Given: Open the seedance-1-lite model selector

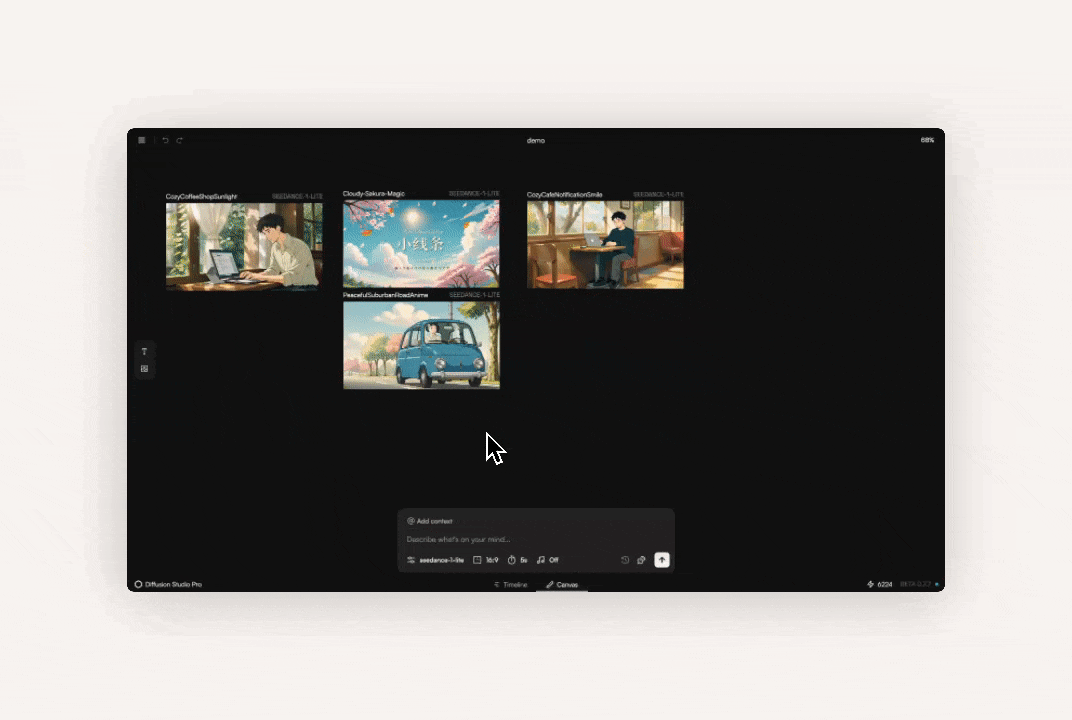Looking at the screenshot, I should 440,560.
